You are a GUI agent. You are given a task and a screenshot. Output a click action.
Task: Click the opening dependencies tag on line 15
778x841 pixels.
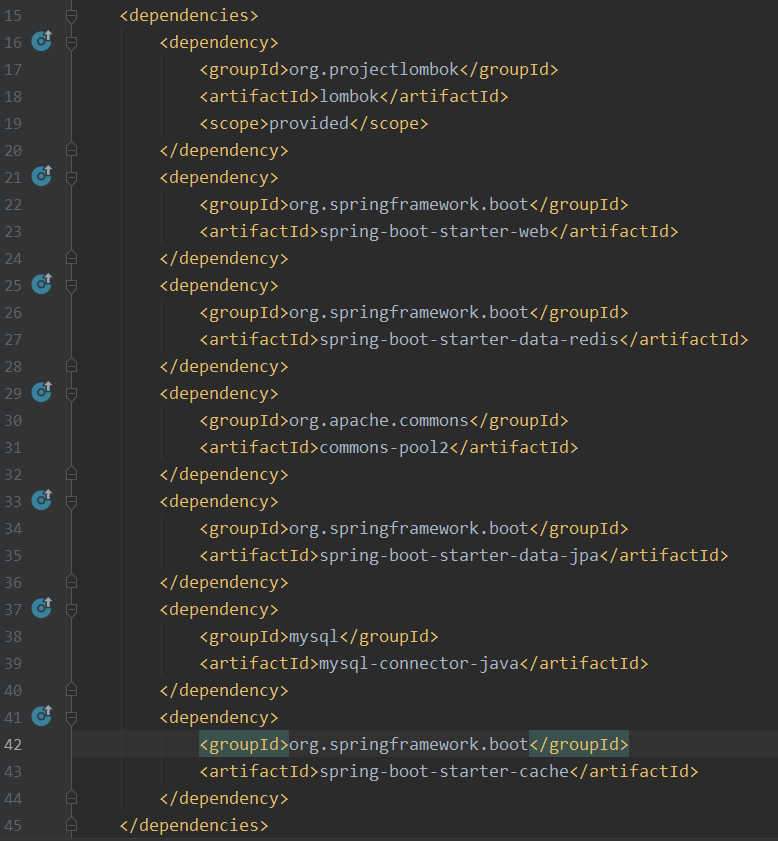[189, 16]
